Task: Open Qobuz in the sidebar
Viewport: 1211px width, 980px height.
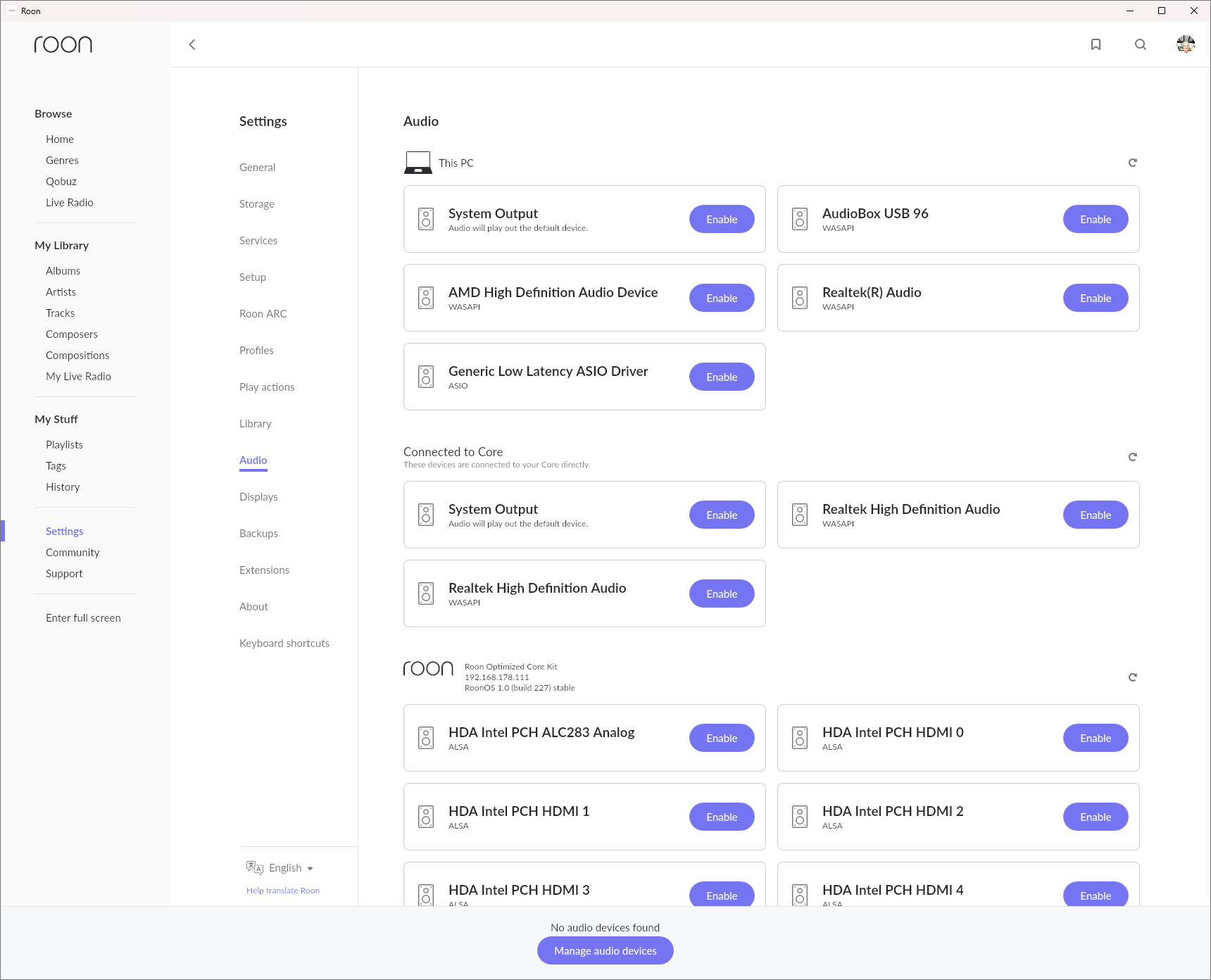Action: pos(61,181)
